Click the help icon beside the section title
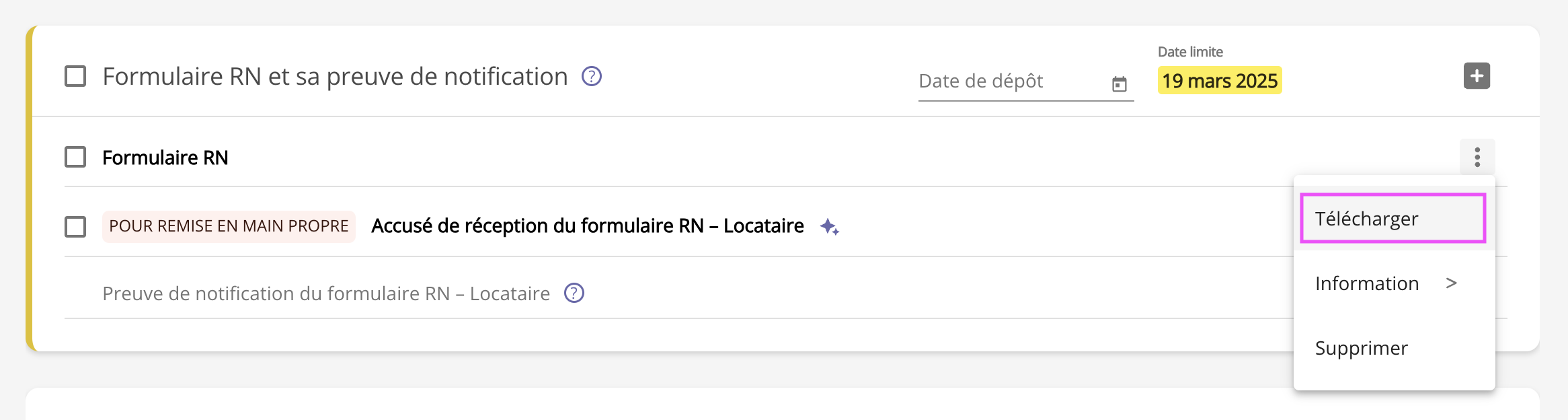Screen dimensions: 1568x420 (591, 77)
